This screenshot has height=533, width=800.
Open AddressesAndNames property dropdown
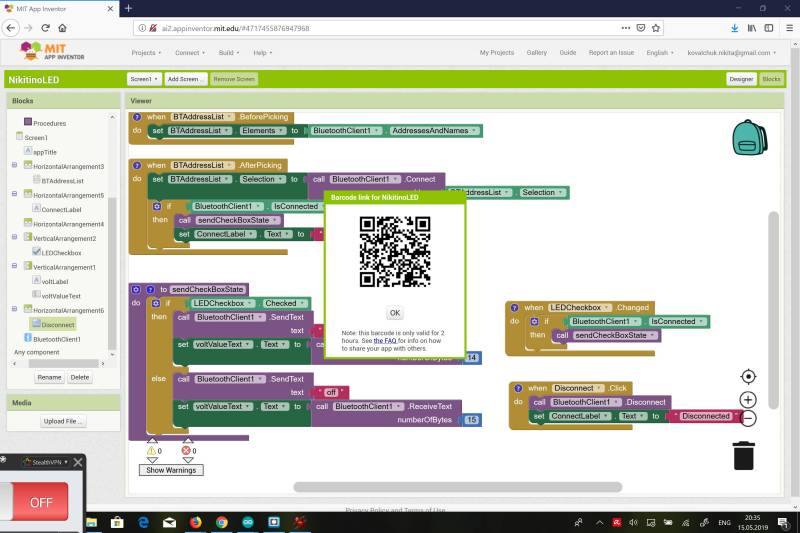pyautogui.click(x=434, y=131)
